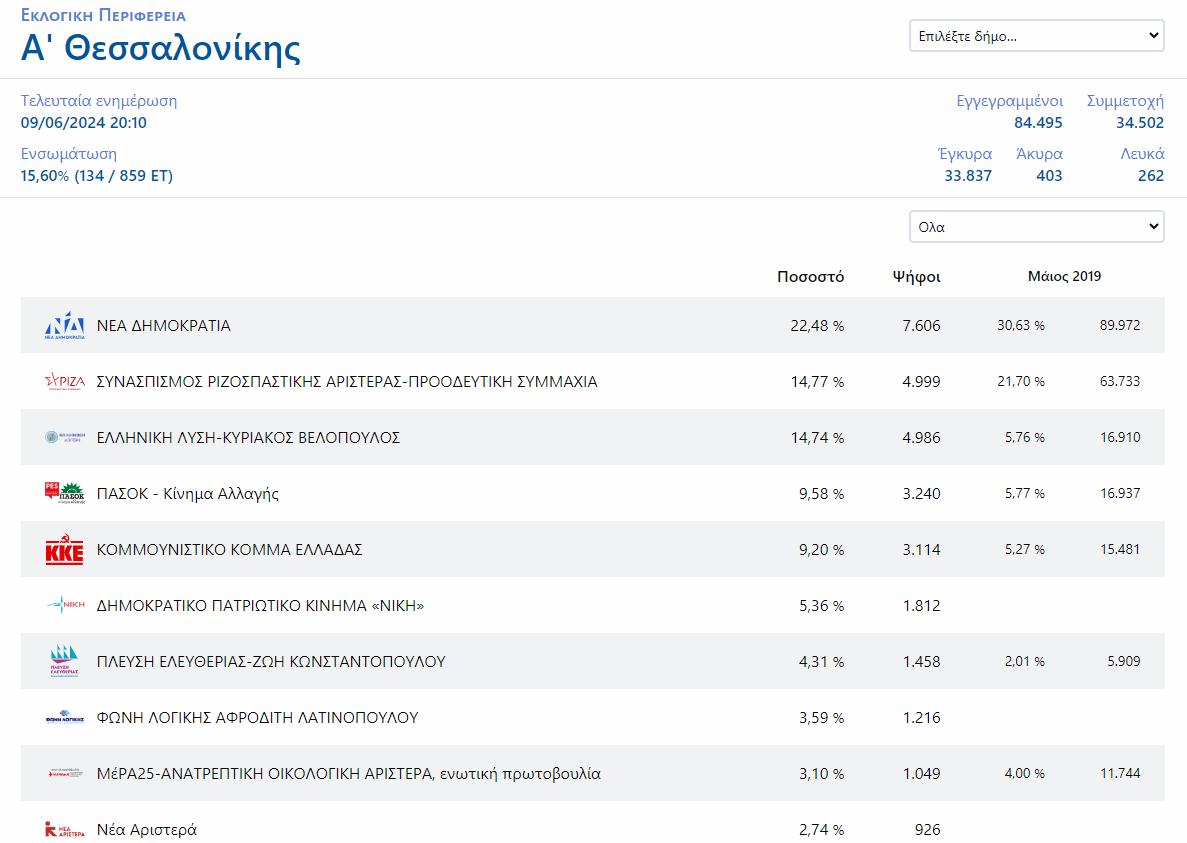Click the Νέα Αριστερά party logo
Image resolution: width=1187 pixels, height=843 pixels.
[x=65, y=829]
